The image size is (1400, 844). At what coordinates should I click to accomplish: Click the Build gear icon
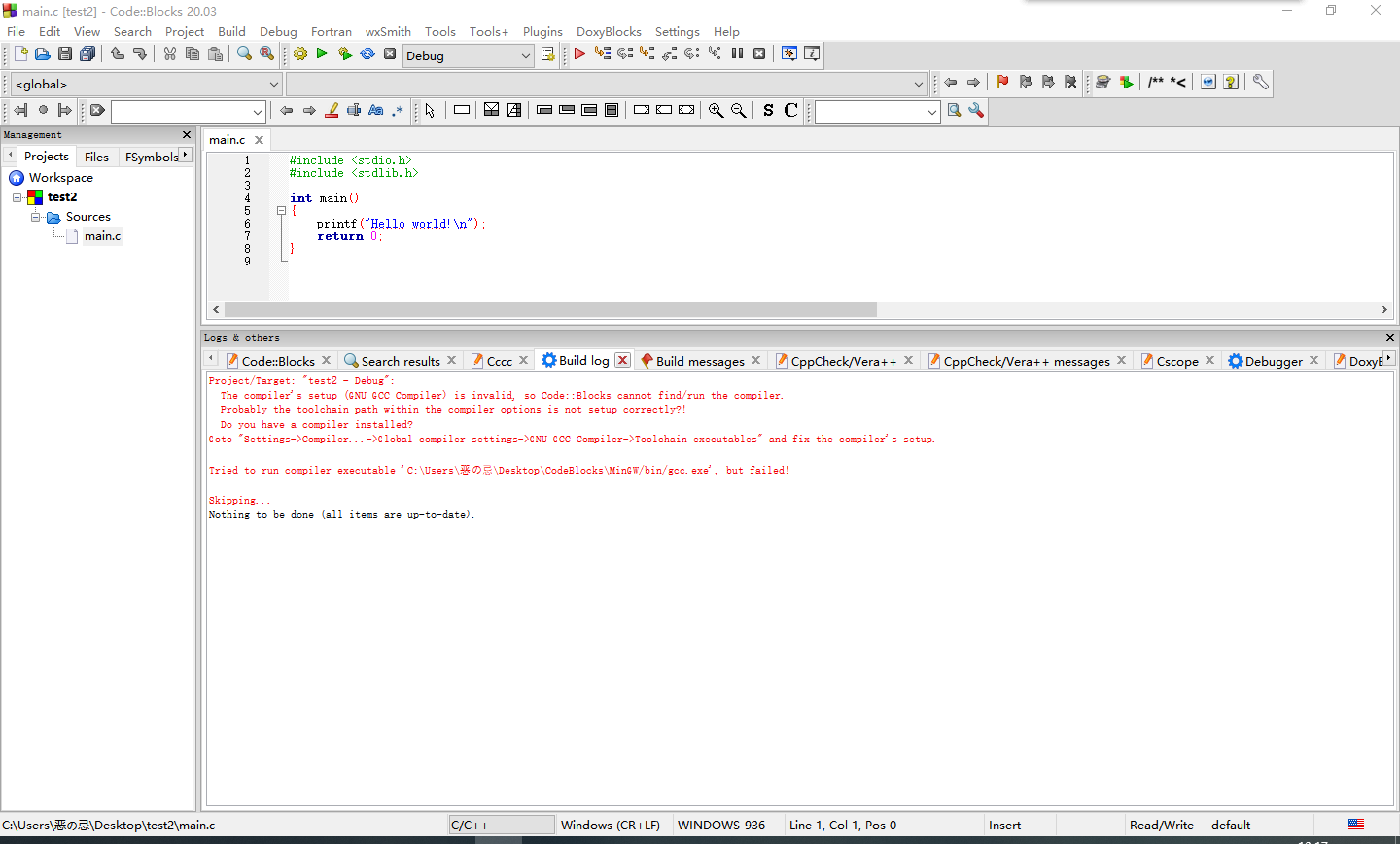click(300, 54)
